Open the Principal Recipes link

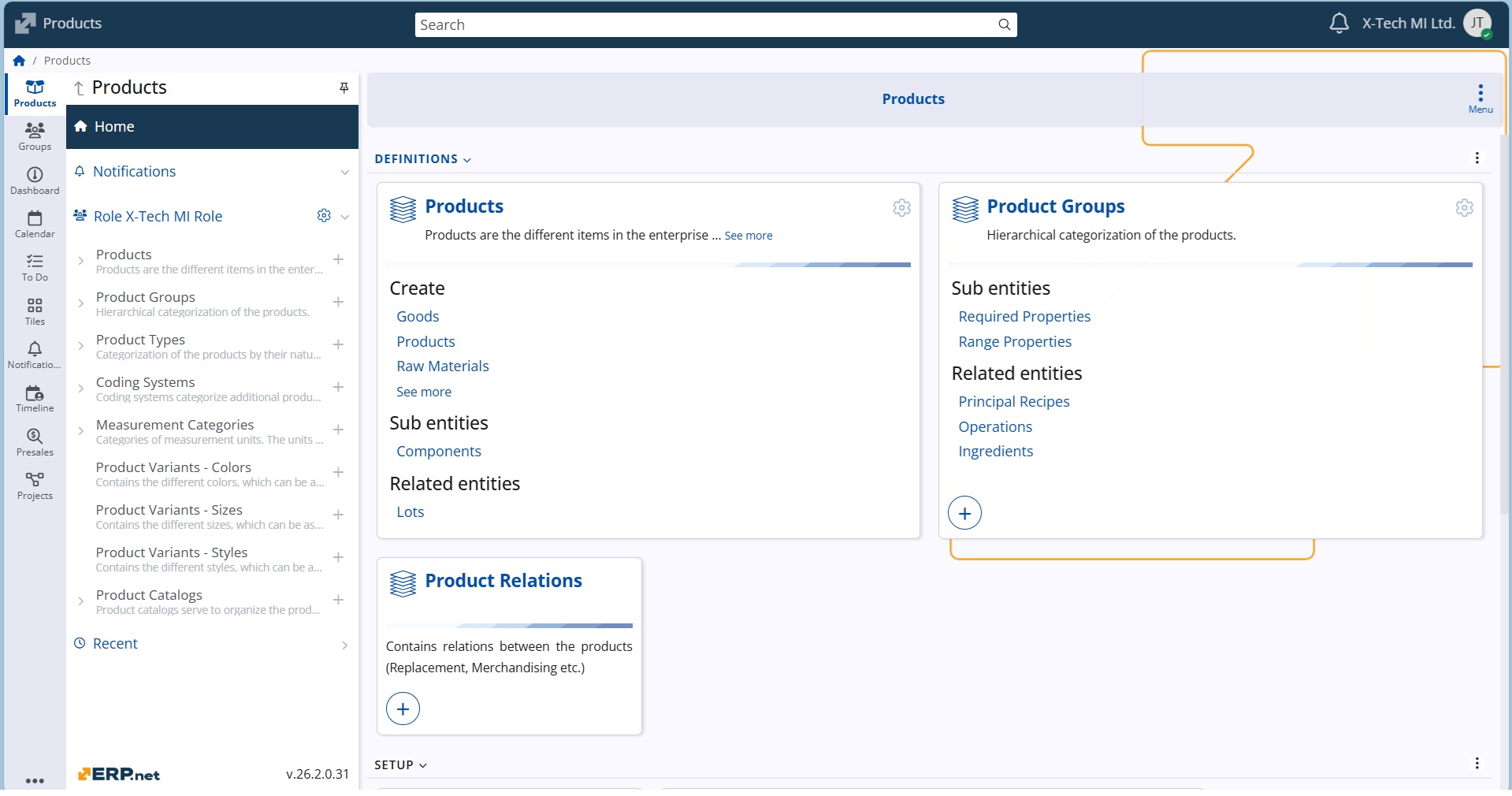click(x=1013, y=402)
